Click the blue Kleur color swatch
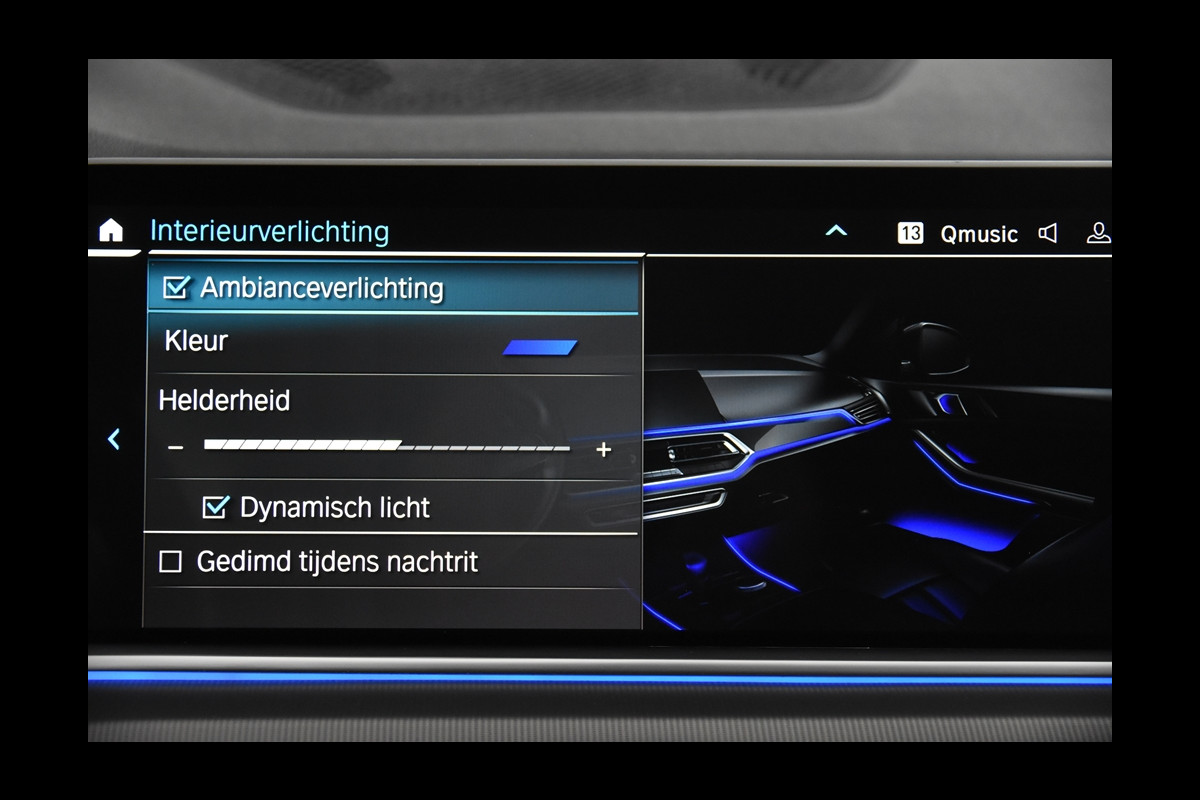This screenshot has width=1200, height=800. pyautogui.click(x=540, y=348)
